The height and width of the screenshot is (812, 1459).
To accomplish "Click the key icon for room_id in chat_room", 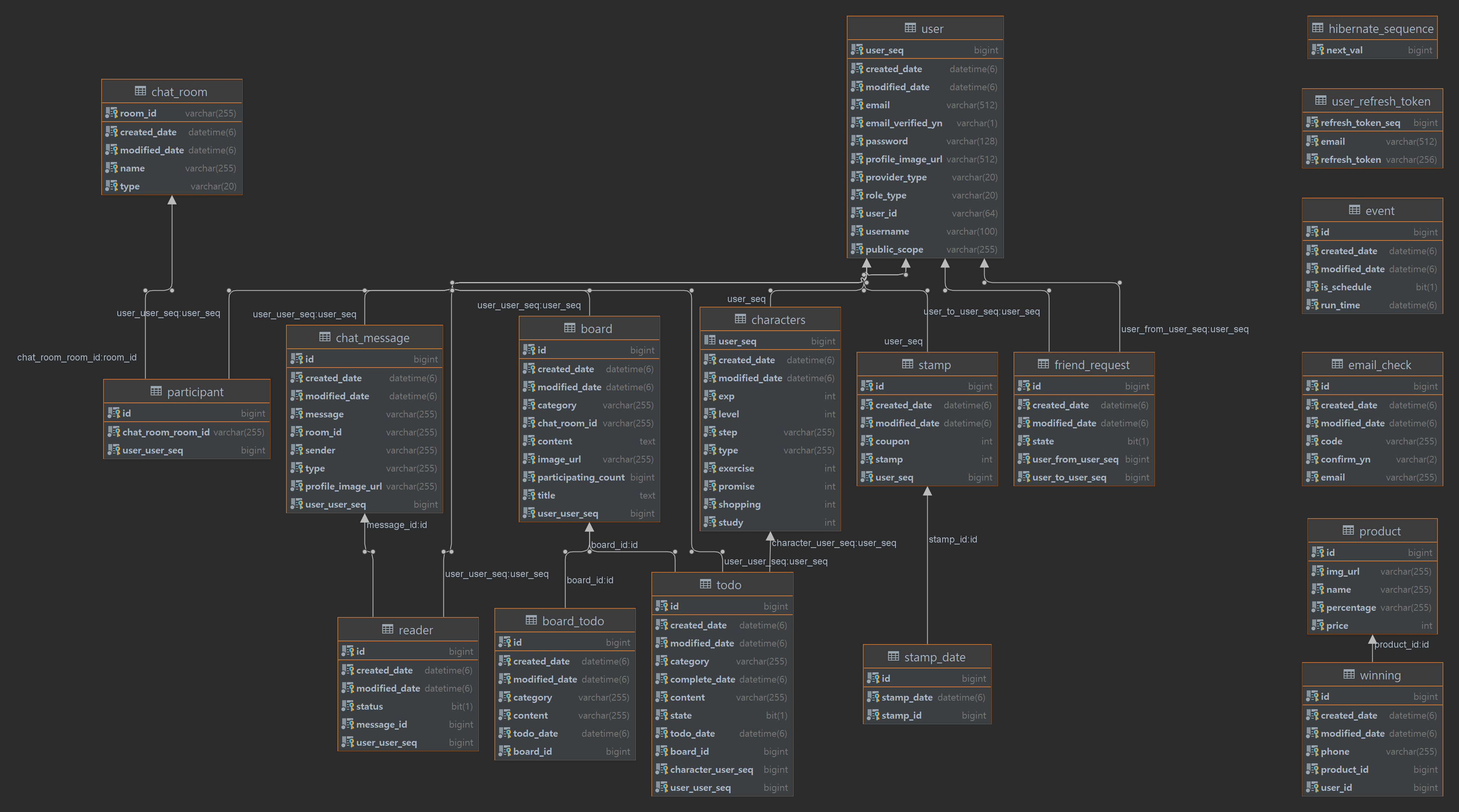I will tap(111, 113).
